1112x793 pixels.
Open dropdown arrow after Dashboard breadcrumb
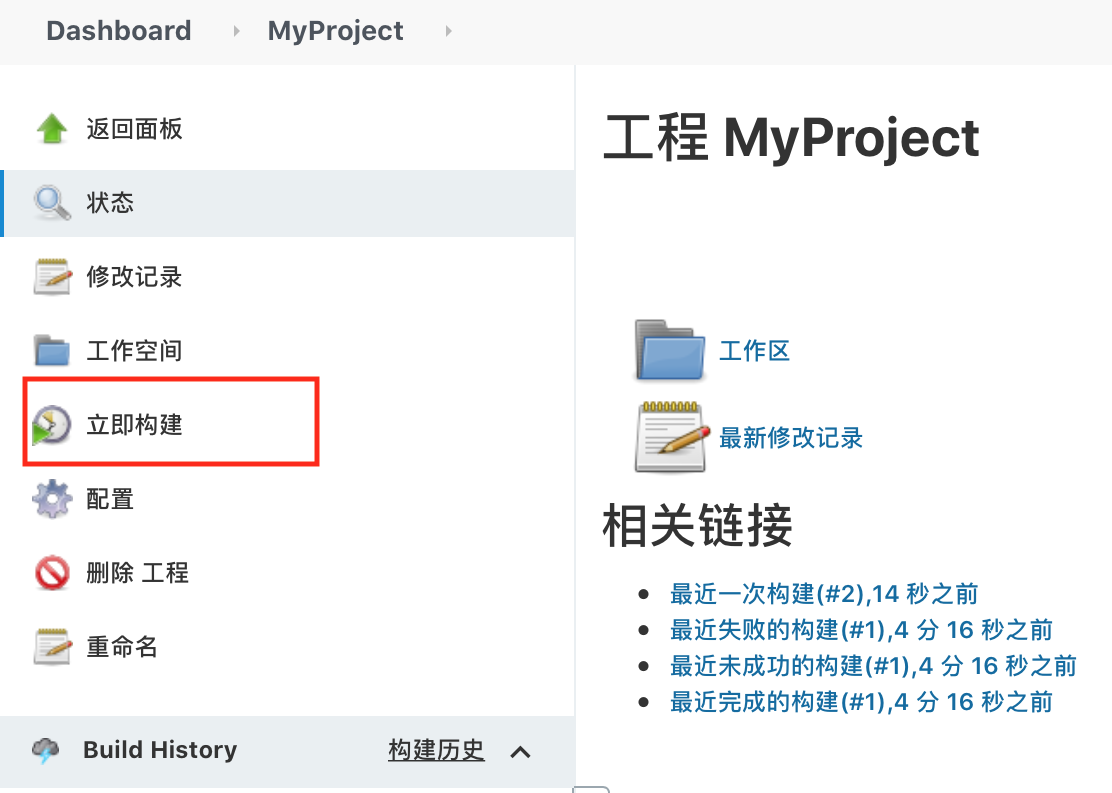click(x=237, y=31)
